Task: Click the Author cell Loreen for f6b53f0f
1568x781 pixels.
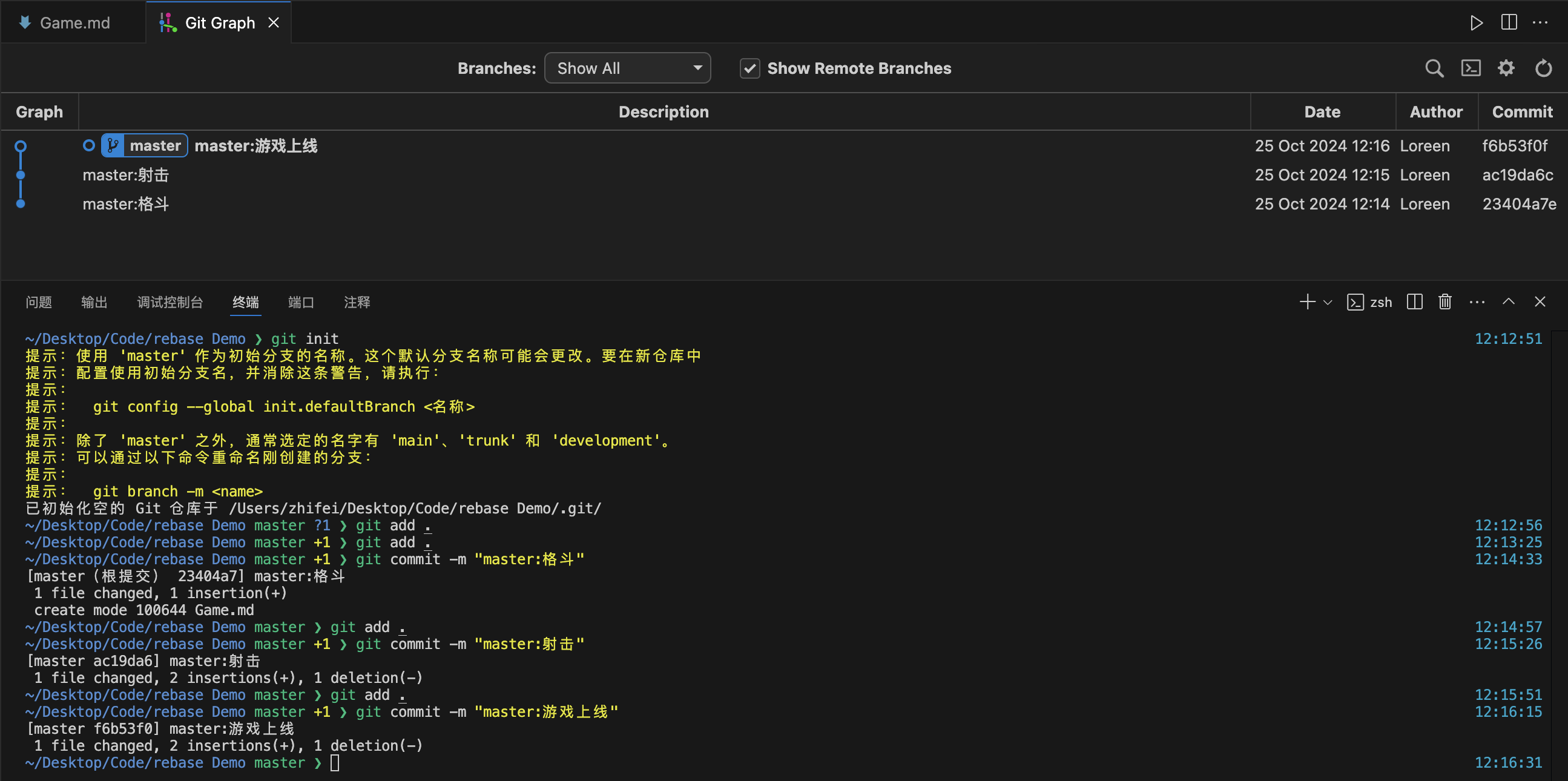Action: 1425,145
